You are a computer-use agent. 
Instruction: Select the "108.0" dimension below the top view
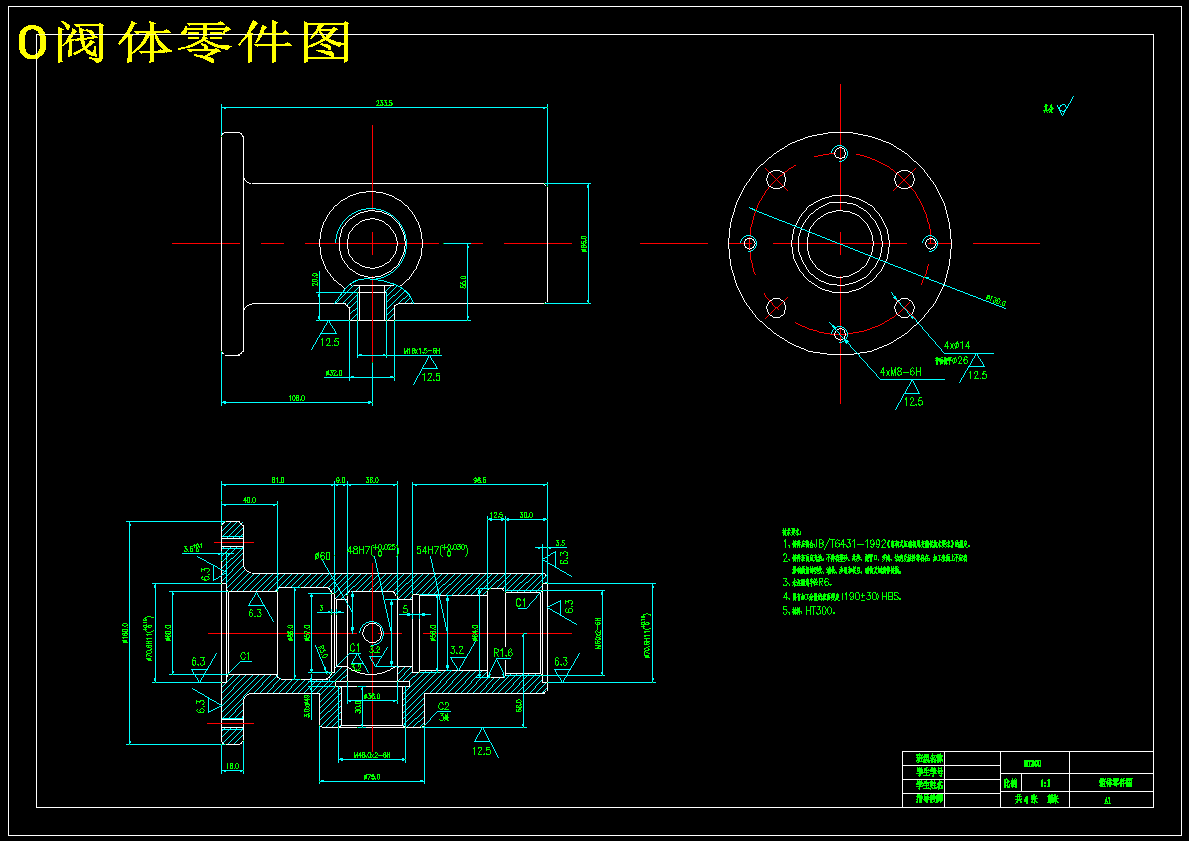[x=296, y=397]
